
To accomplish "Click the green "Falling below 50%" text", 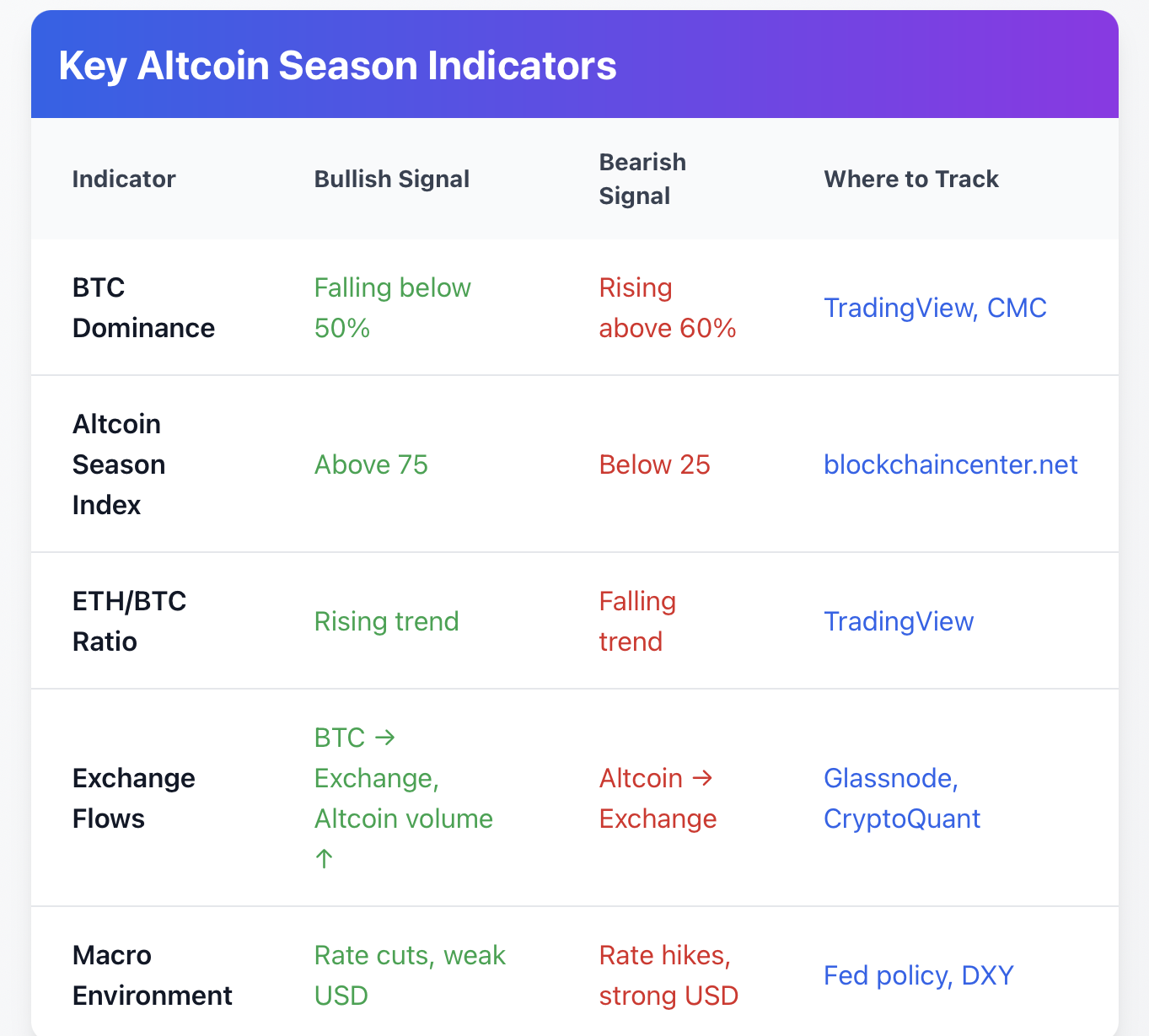I will tap(392, 308).
